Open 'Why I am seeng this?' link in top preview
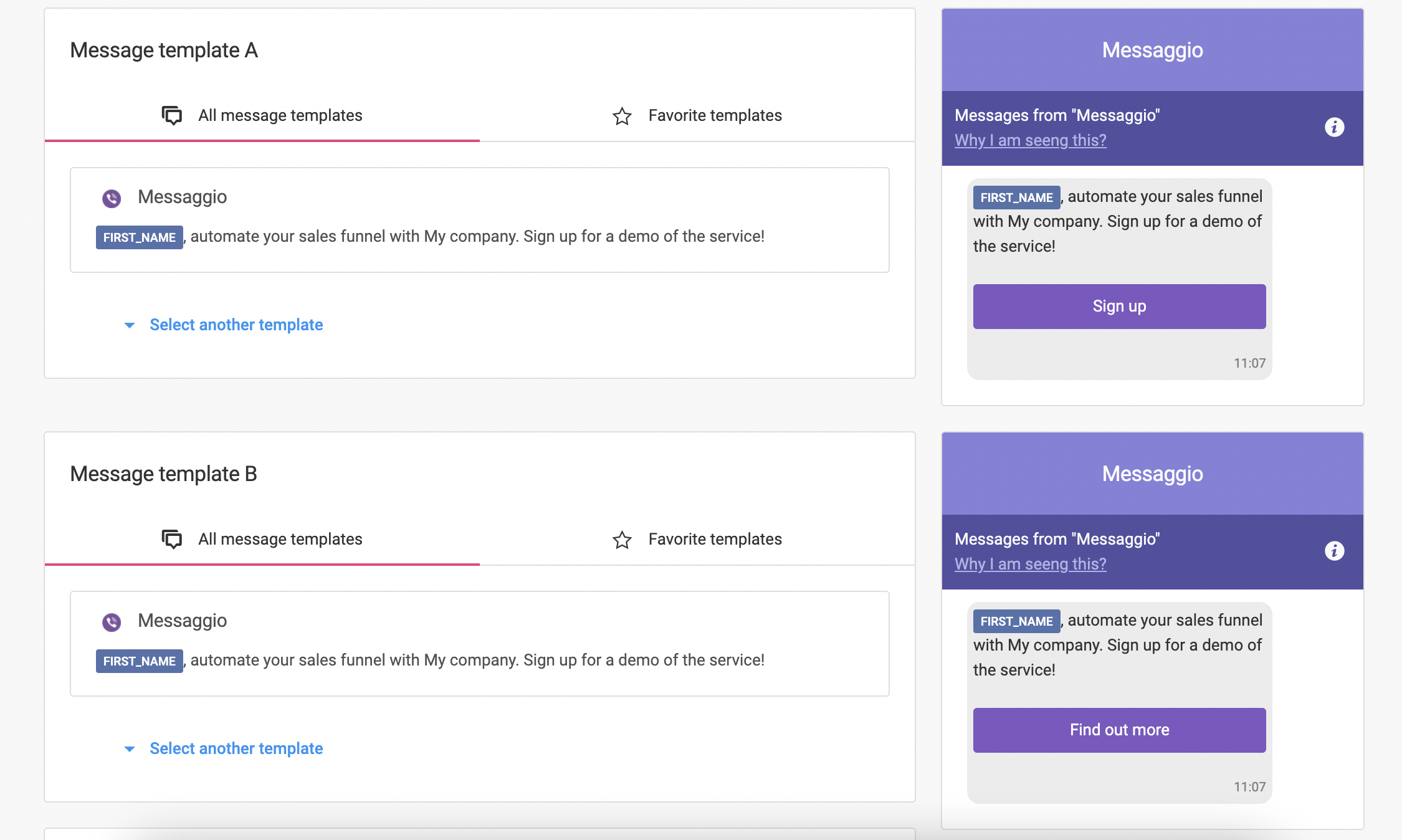Viewport: 1402px width, 840px height. click(x=1031, y=140)
